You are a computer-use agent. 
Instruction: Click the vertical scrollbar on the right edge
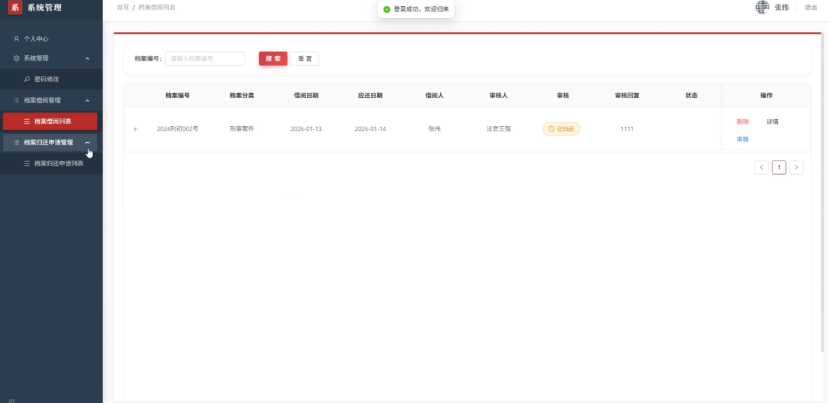click(x=822, y=191)
